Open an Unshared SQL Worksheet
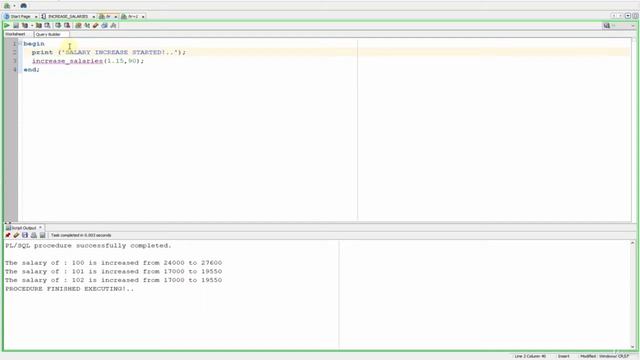Image resolution: width=640 pixels, height=360 pixels. point(78,25)
